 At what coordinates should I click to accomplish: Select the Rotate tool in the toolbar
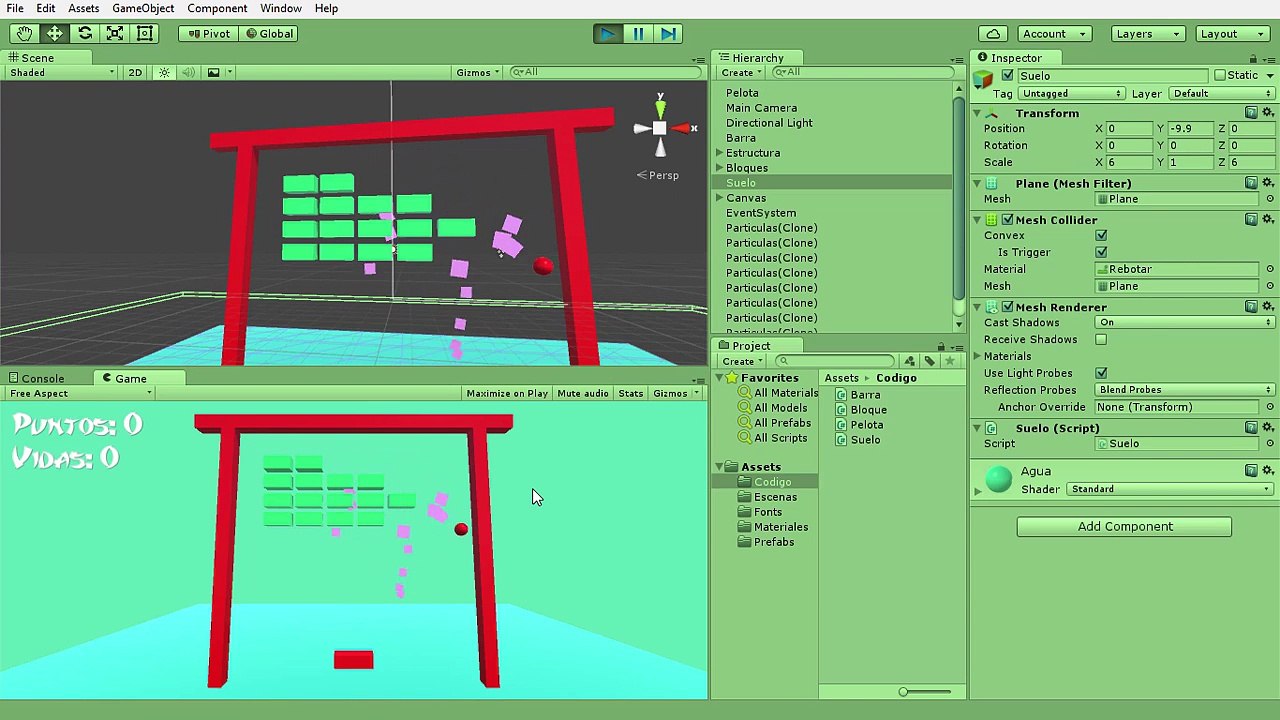coord(85,33)
